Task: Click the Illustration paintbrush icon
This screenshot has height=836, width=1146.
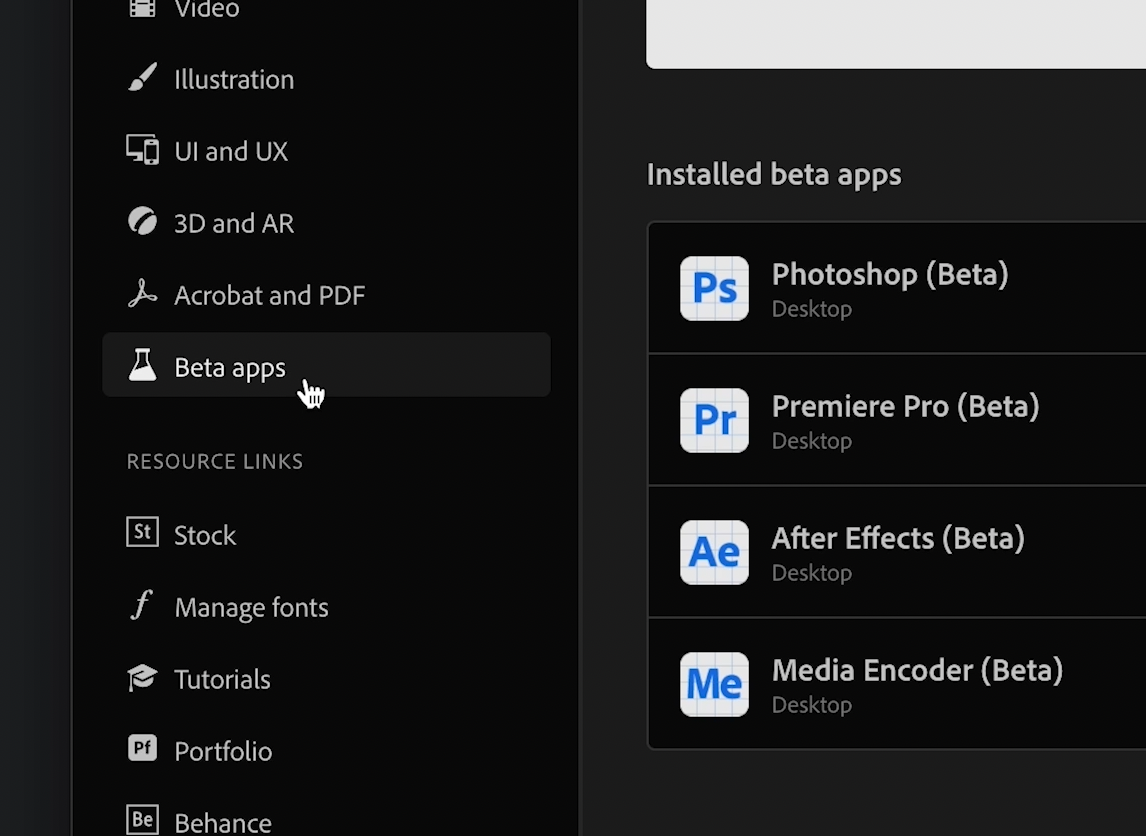Action: (x=143, y=77)
